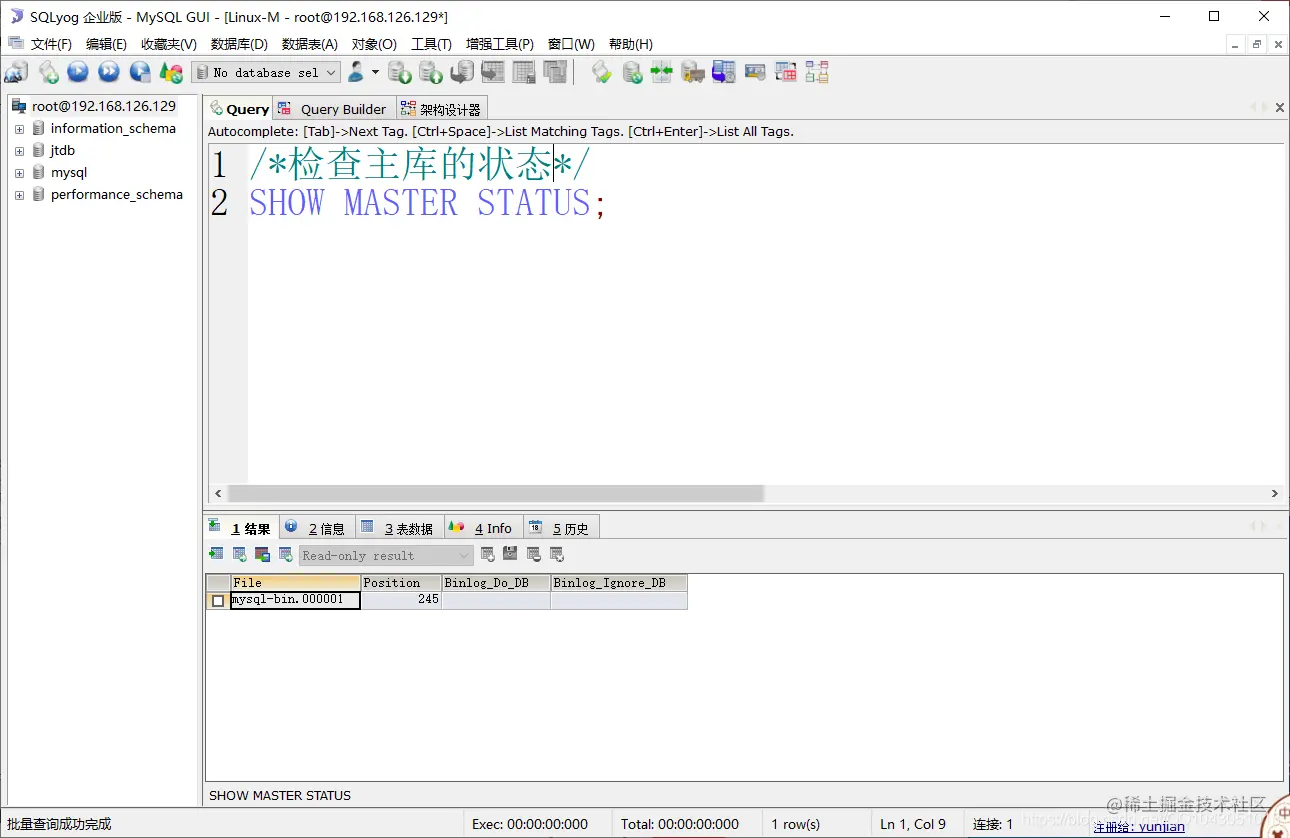Image resolution: width=1290 pixels, height=838 pixels.
Task: Open the User Manager person icon
Action: tap(355, 72)
